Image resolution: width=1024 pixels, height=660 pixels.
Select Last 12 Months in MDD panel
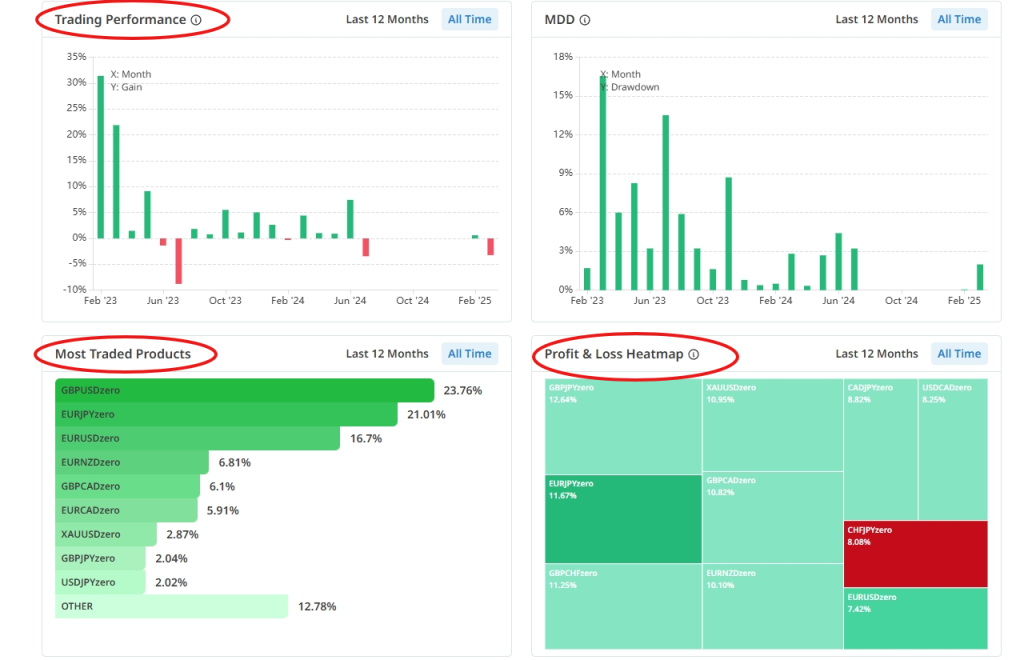pos(876,19)
